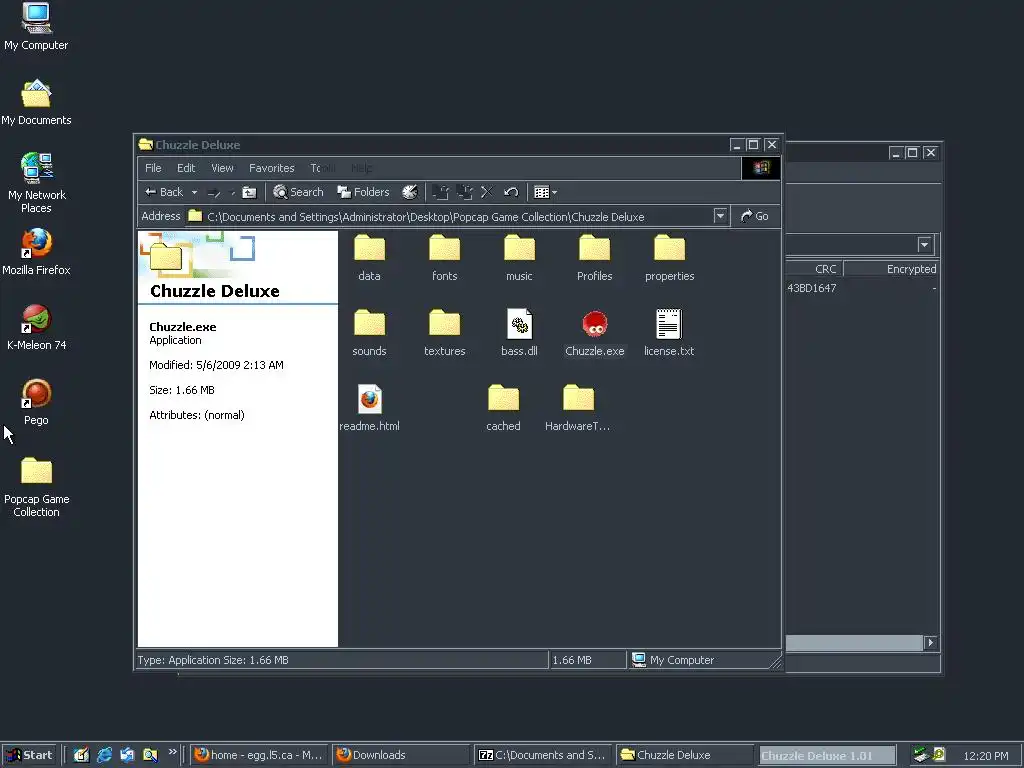Screen dimensions: 1024x768
Task: Select the cached folder
Action: (x=503, y=408)
